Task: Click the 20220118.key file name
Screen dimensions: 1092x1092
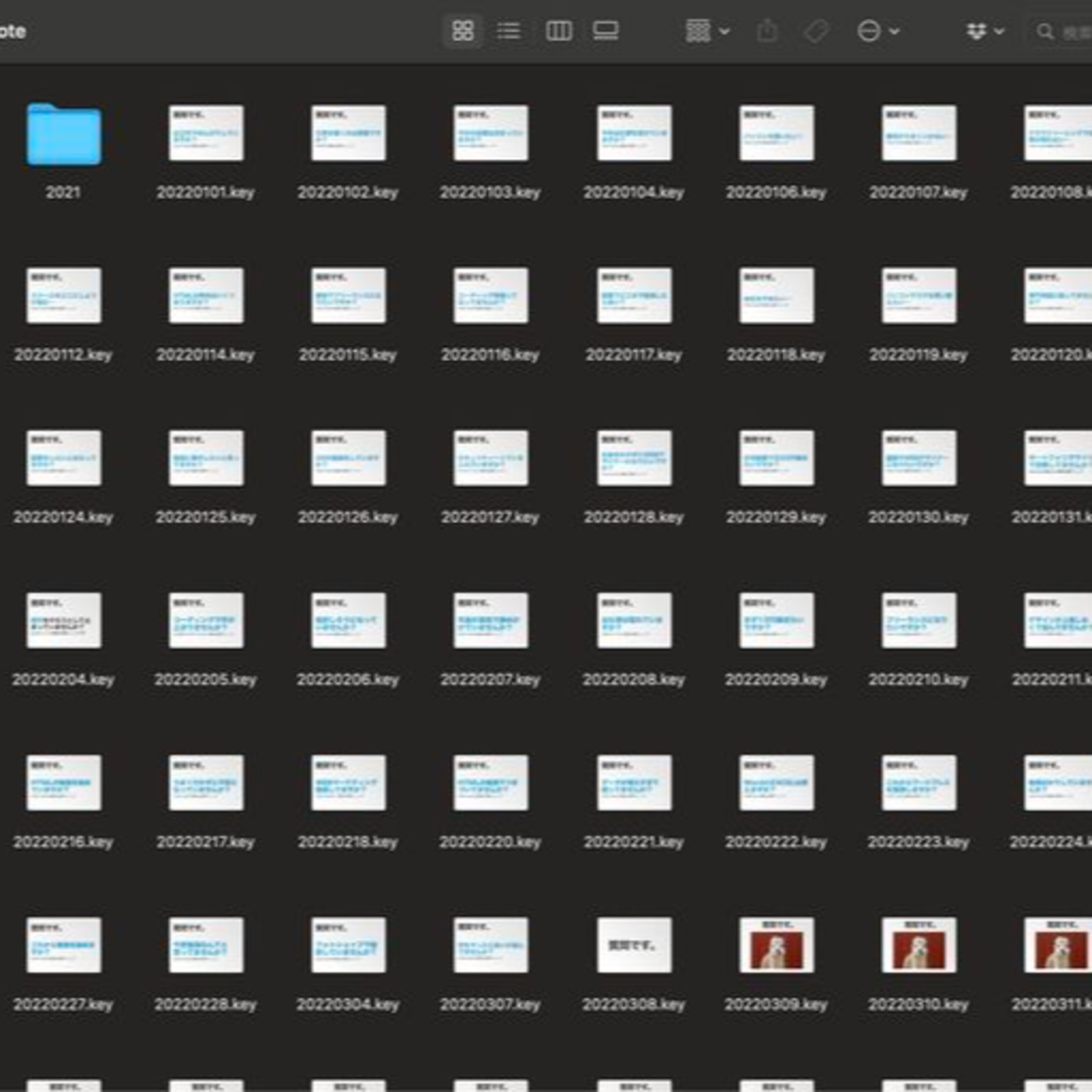Action: click(x=776, y=355)
